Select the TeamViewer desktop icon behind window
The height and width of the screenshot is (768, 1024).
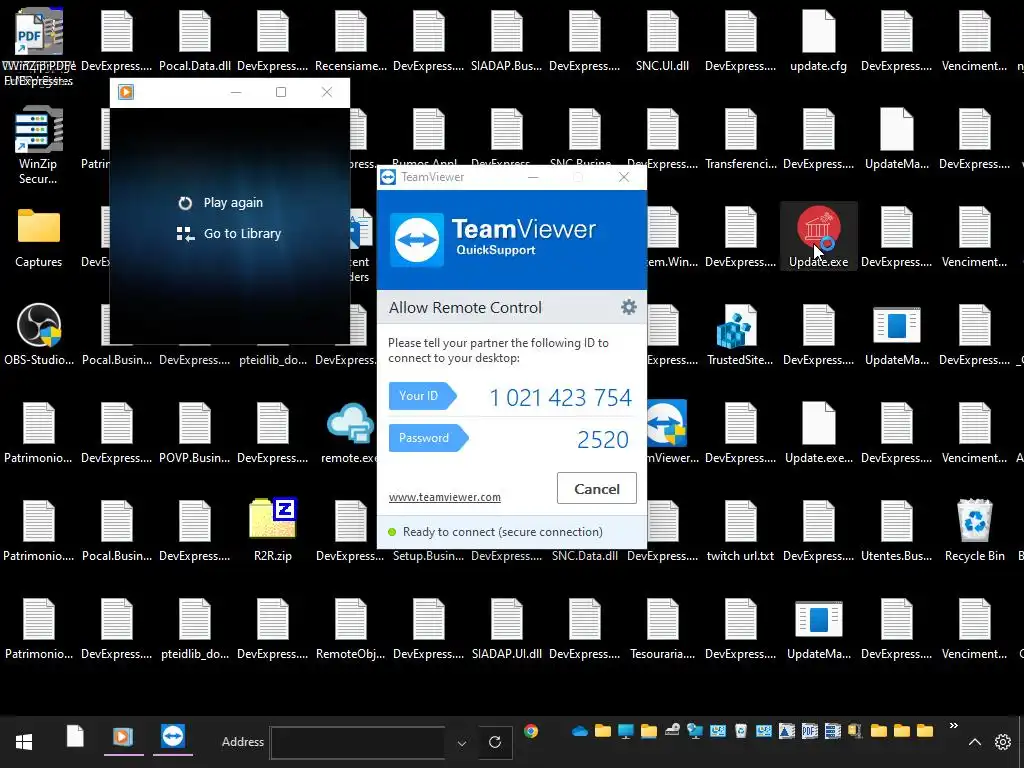(x=667, y=432)
